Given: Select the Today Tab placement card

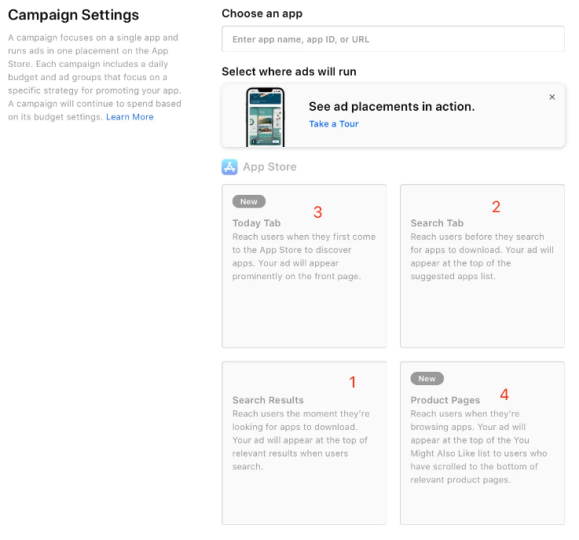Looking at the screenshot, I should click(x=304, y=266).
